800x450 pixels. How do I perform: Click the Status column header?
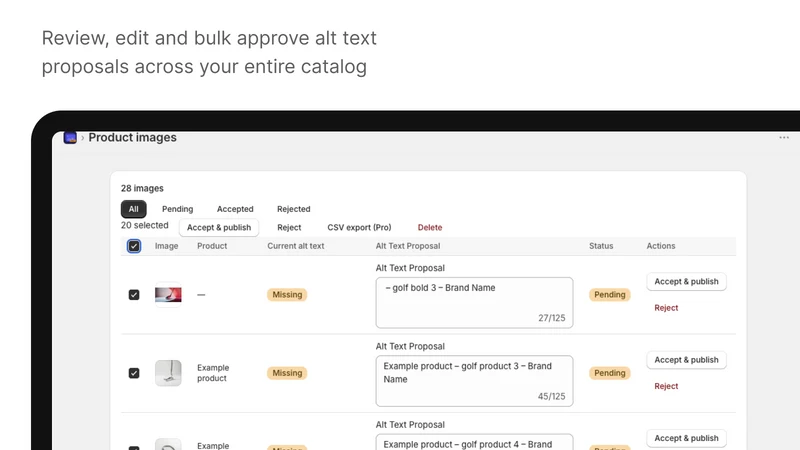pos(601,246)
